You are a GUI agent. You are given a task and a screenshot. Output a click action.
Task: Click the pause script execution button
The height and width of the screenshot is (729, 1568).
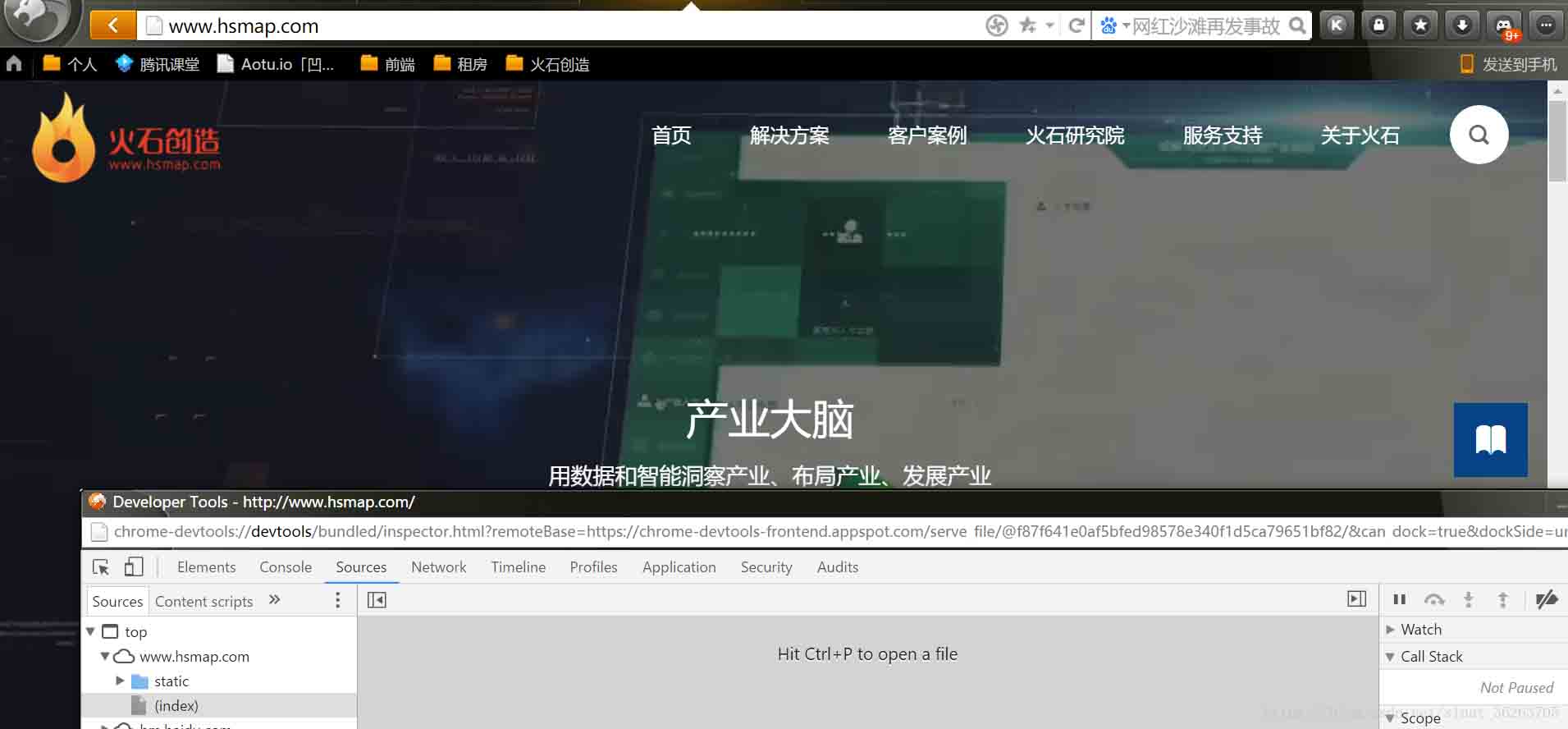[1400, 600]
